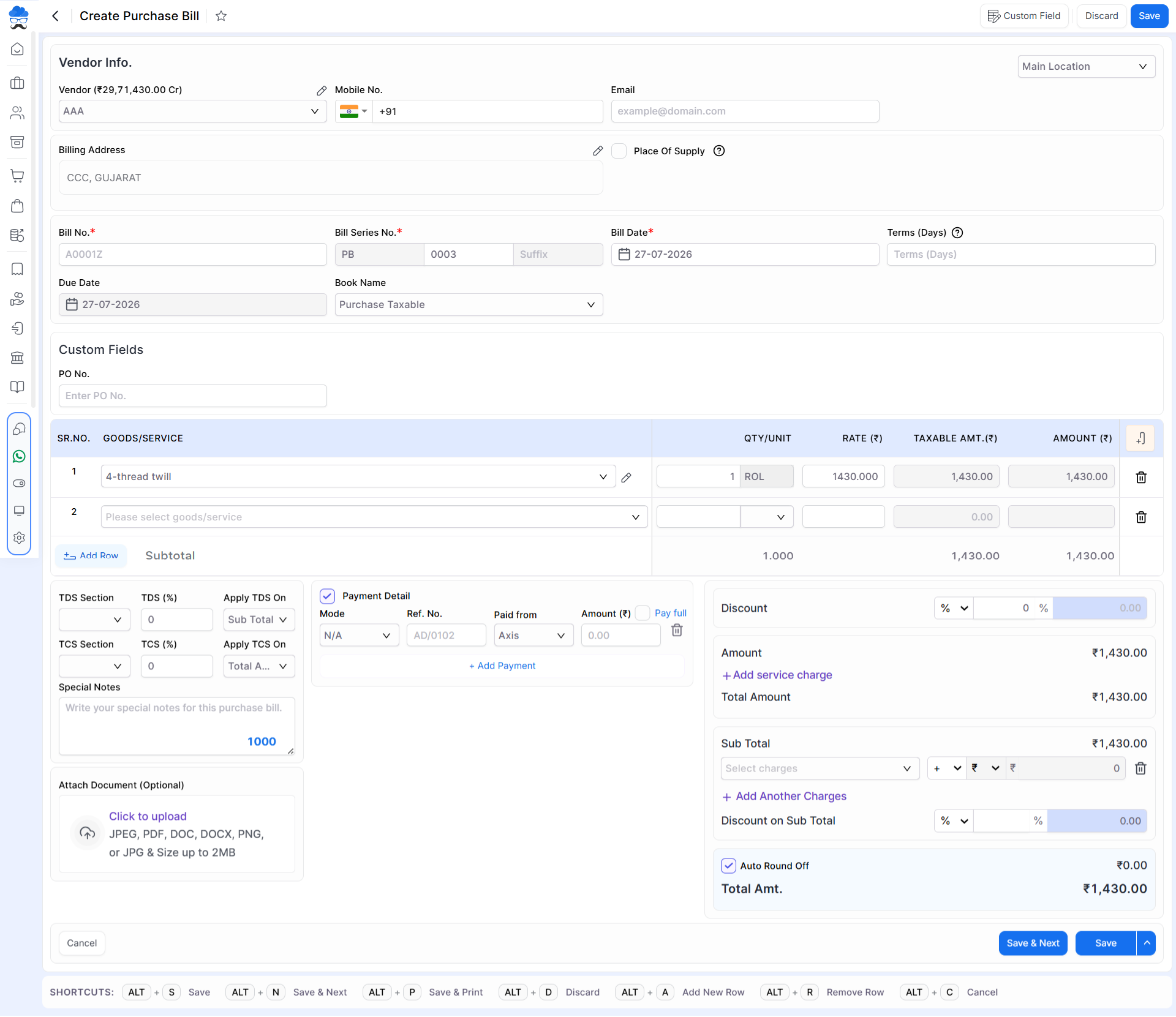1176x1017 pixels.
Task: Open the home icon in sidebar
Action: coord(18,49)
